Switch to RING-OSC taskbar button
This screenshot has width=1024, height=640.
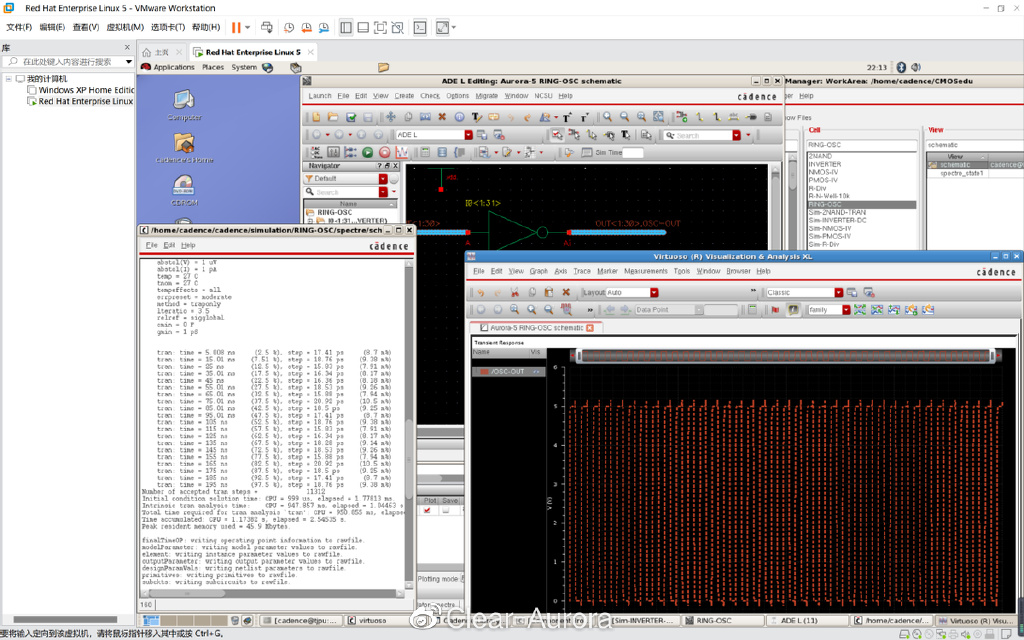click(x=722, y=620)
